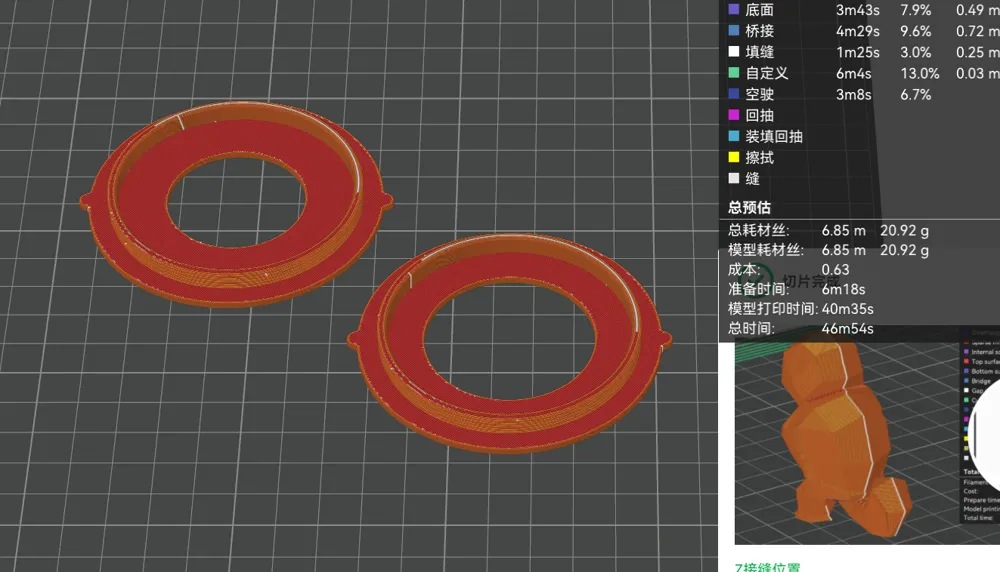Click the 模型耗材丝 label
This screenshot has width=1000, height=572.
coord(766,250)
